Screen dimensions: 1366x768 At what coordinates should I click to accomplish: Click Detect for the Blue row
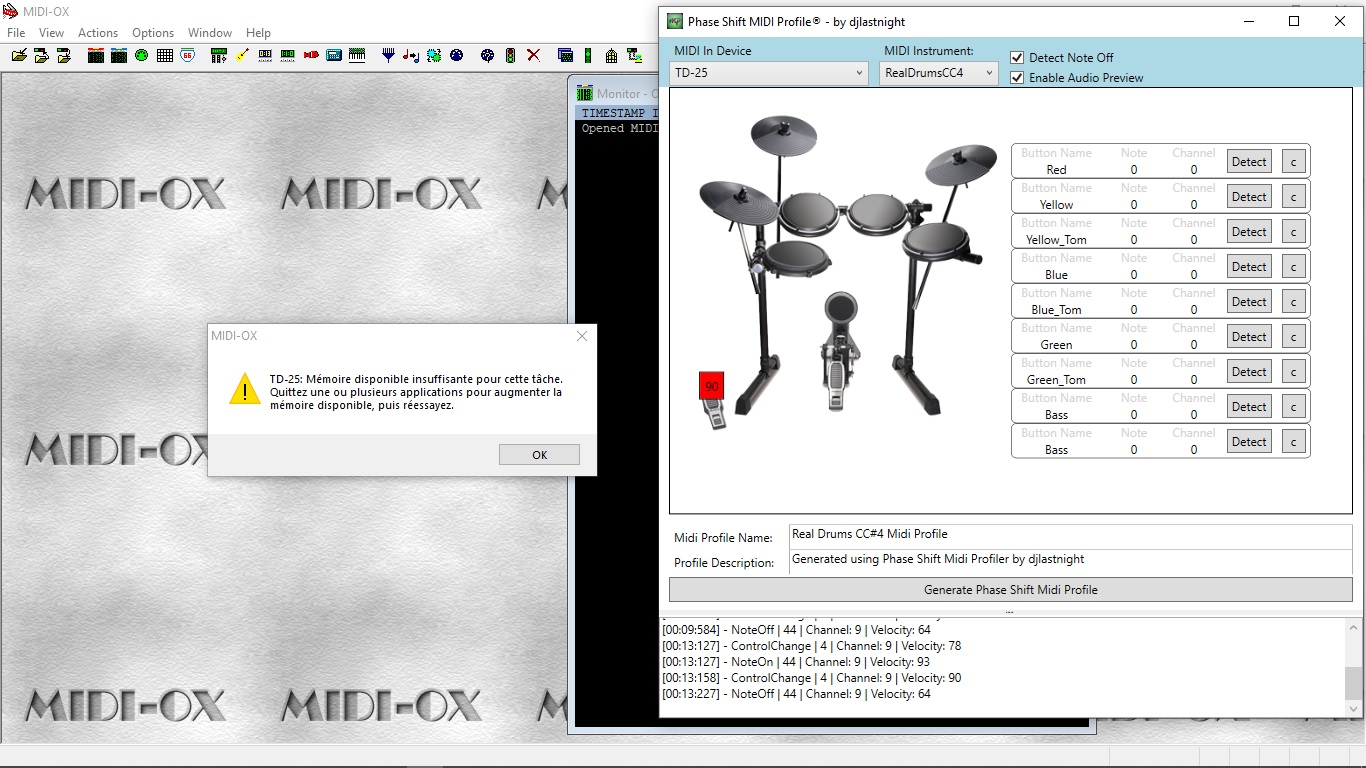[x=1249, y=267]
